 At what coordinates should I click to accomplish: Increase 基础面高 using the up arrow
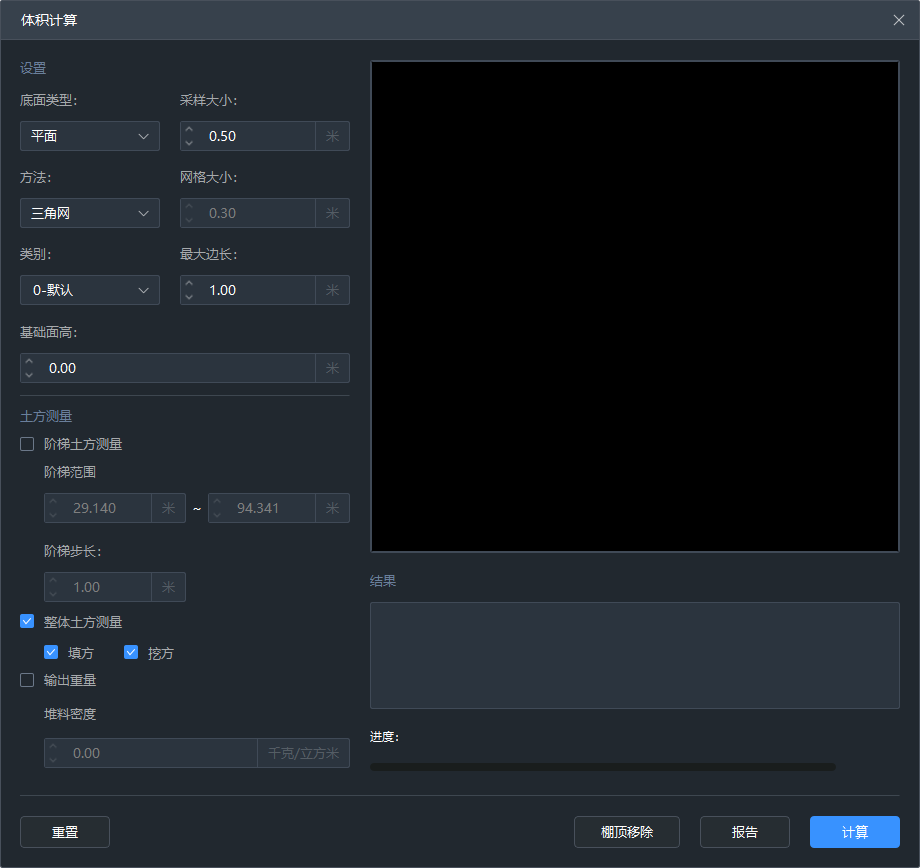[29, 362]
